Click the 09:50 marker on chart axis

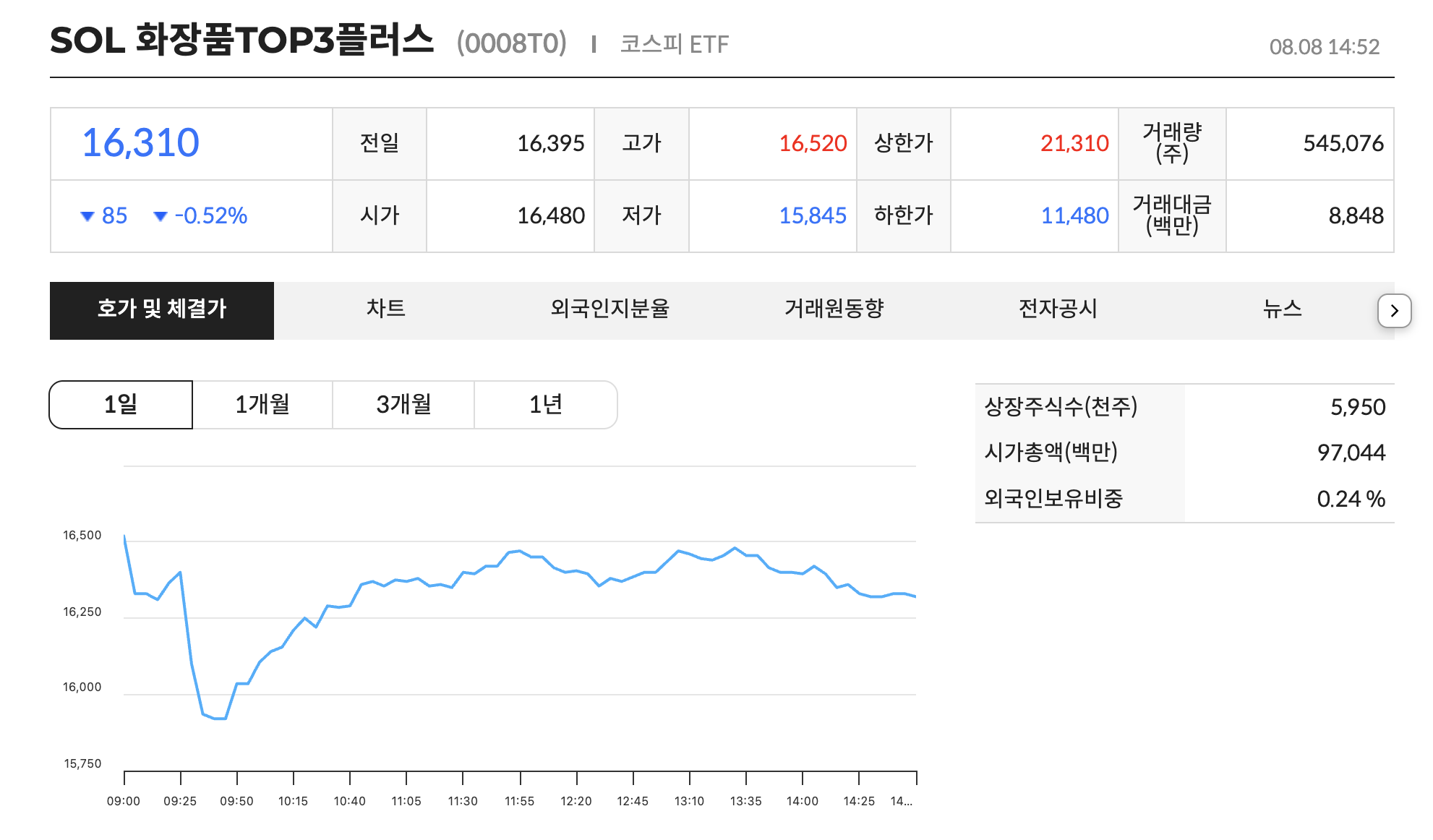[236, 801]
